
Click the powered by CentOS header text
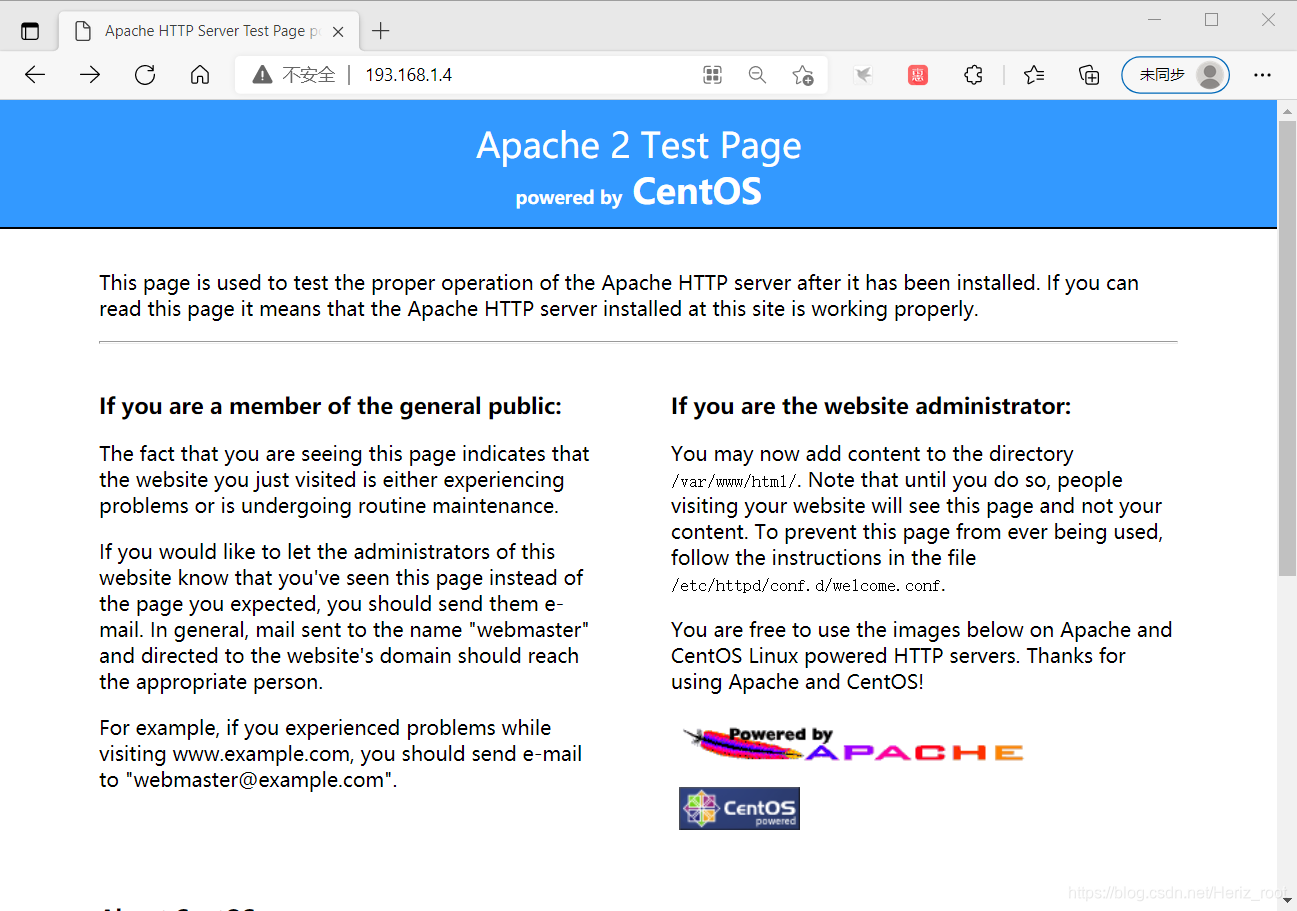click(639, 192)
